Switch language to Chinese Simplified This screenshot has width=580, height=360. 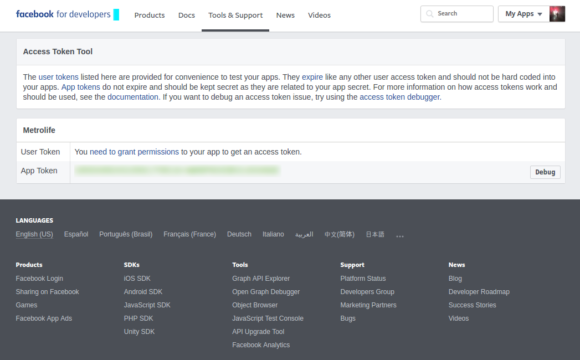click(340, 234)
